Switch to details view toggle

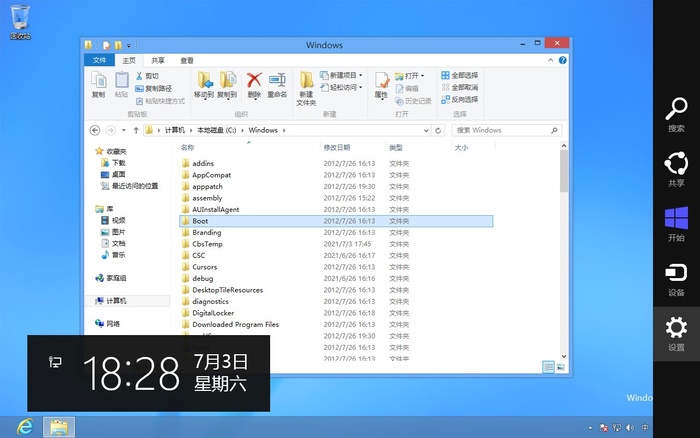(549, 367)
